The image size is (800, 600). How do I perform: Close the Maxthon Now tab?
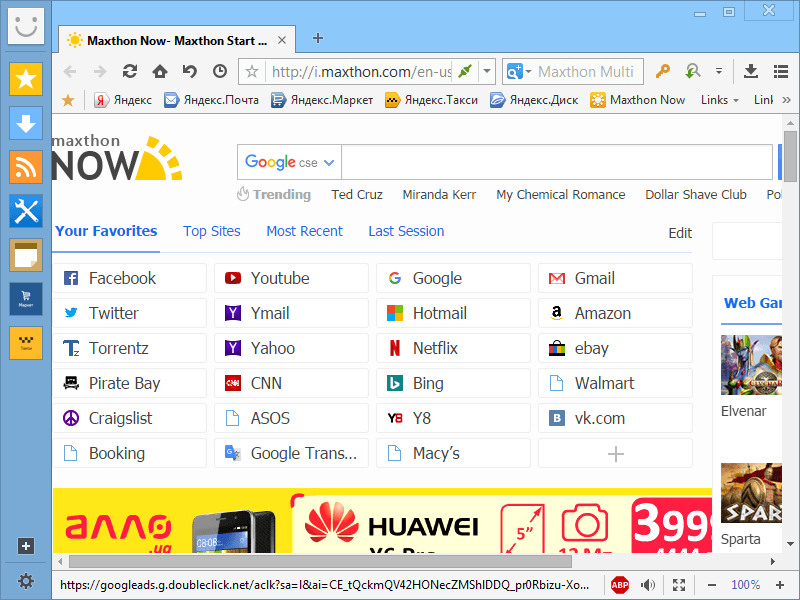pos(282,40)
